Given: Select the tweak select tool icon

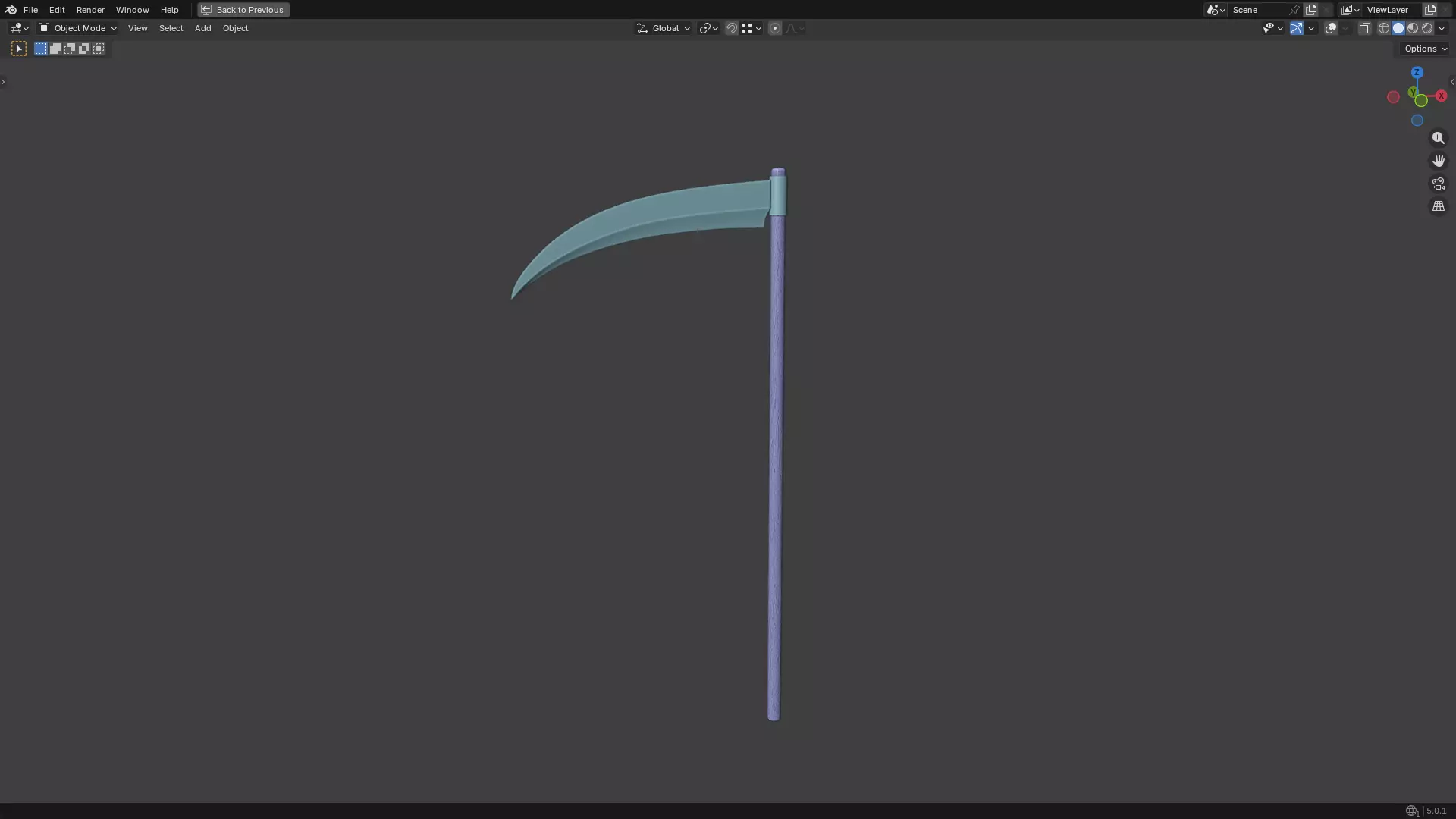Looking at the screenshot, I should (x=19, y=49).
